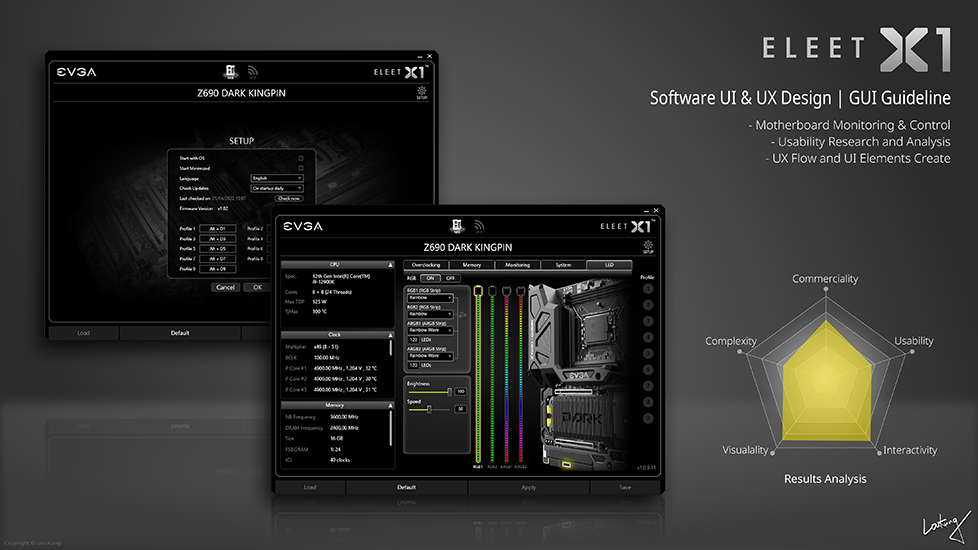
Task: Turn RGB lighting ON
Action: point(430,278)
